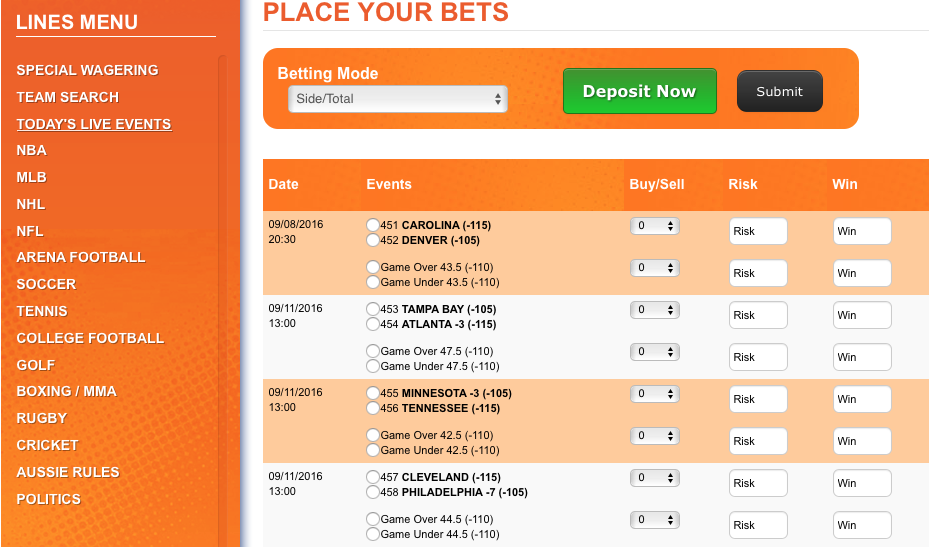This screenshot has height=547, width=929.
Task: Submit the bets with the Submit button
Action: (780, 91)
